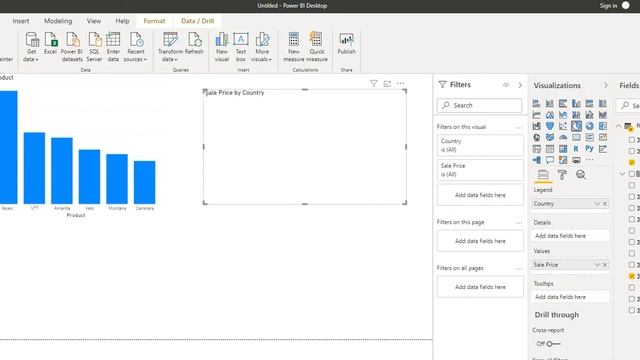640x360 pixels.
Task: Select the Stacked bar chart visualization
Action: 536,104
